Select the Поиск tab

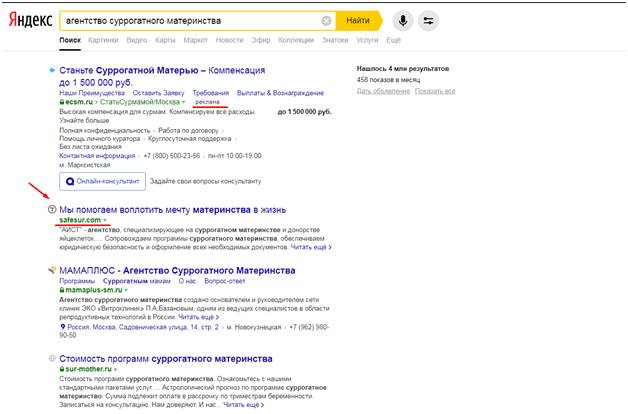tap(70, 40)
